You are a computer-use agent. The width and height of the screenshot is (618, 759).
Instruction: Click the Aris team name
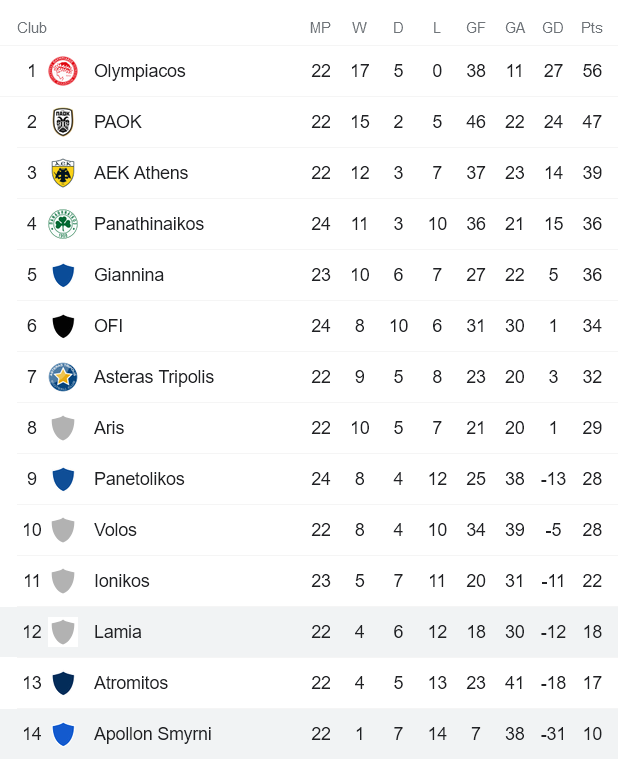(x=109, y=428)
